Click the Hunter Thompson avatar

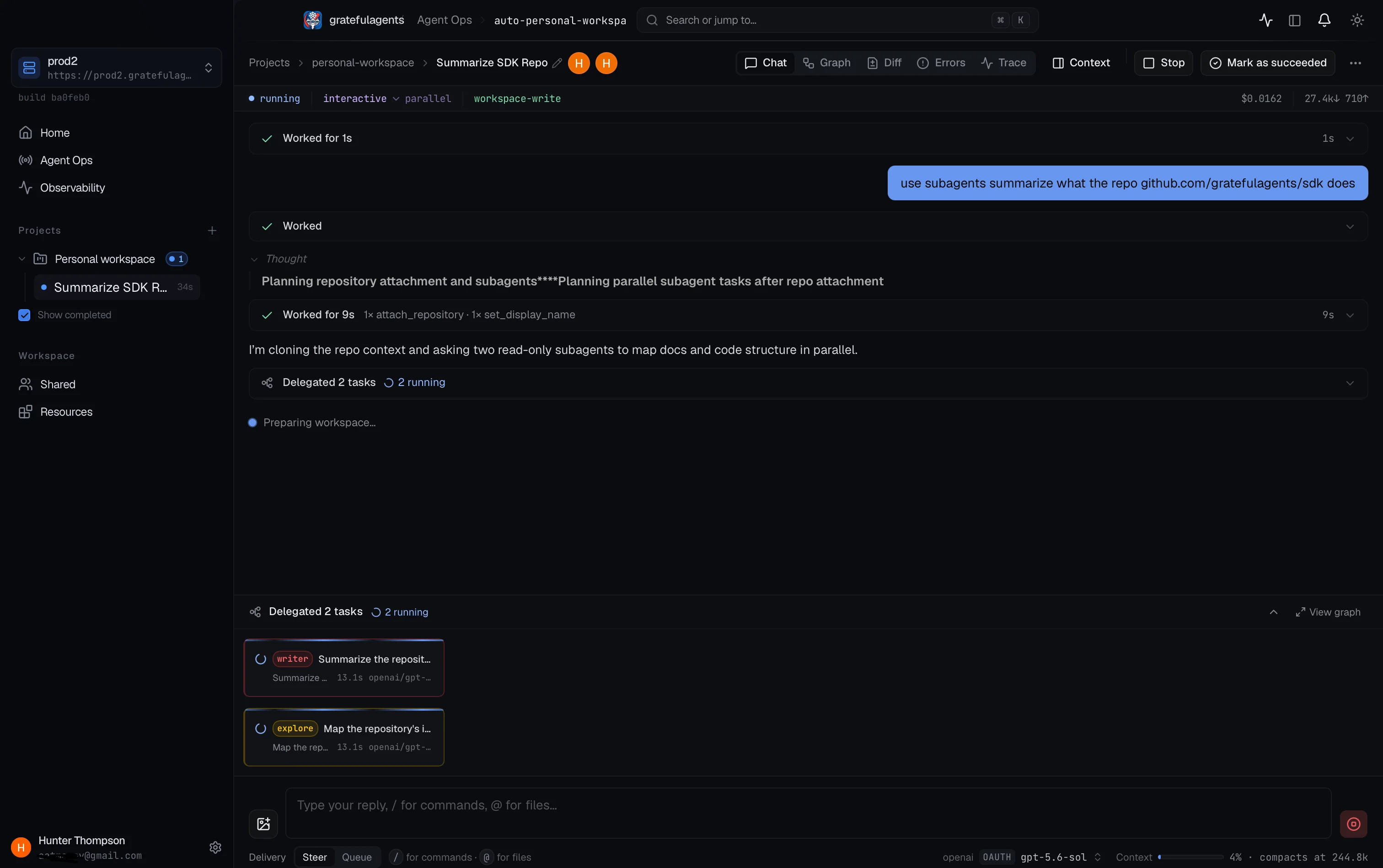(x=21, y=847)
